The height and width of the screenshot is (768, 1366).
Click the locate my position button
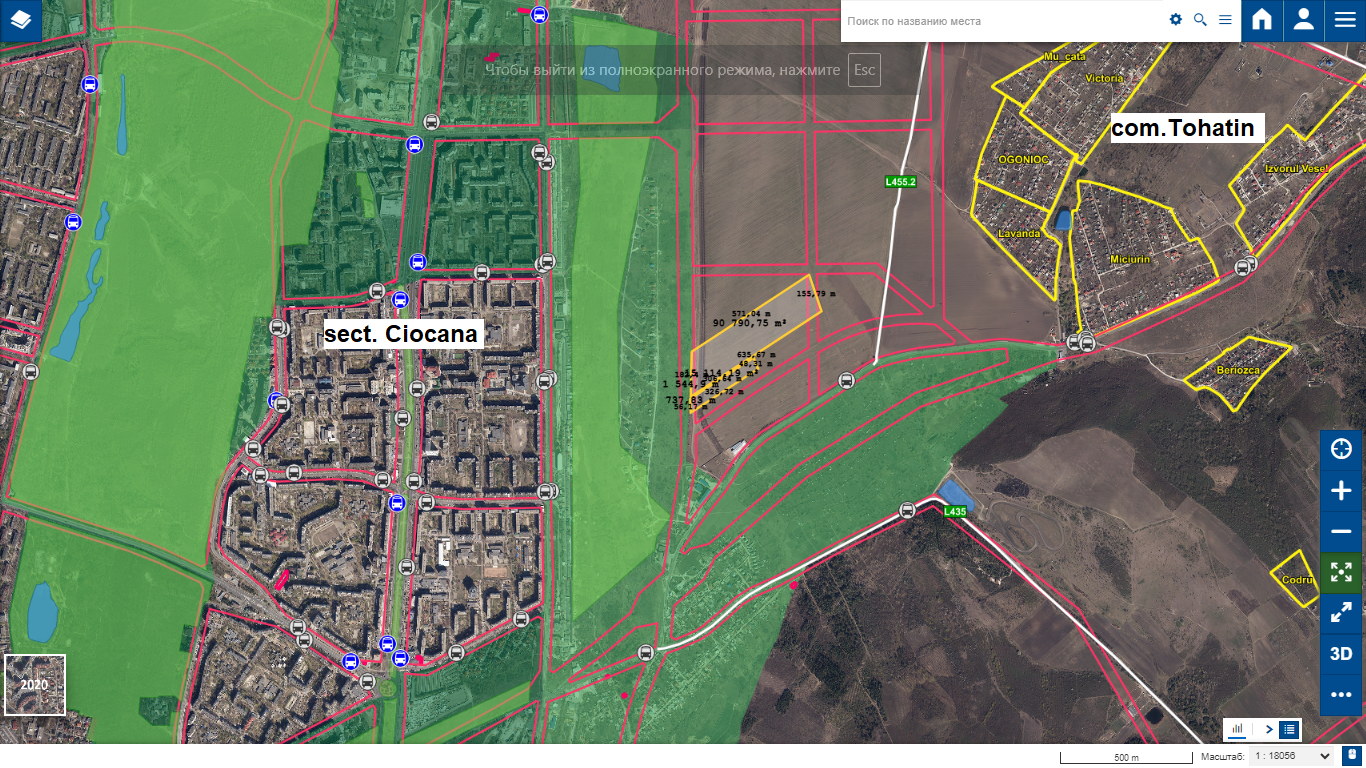(x=1341, y=449)
